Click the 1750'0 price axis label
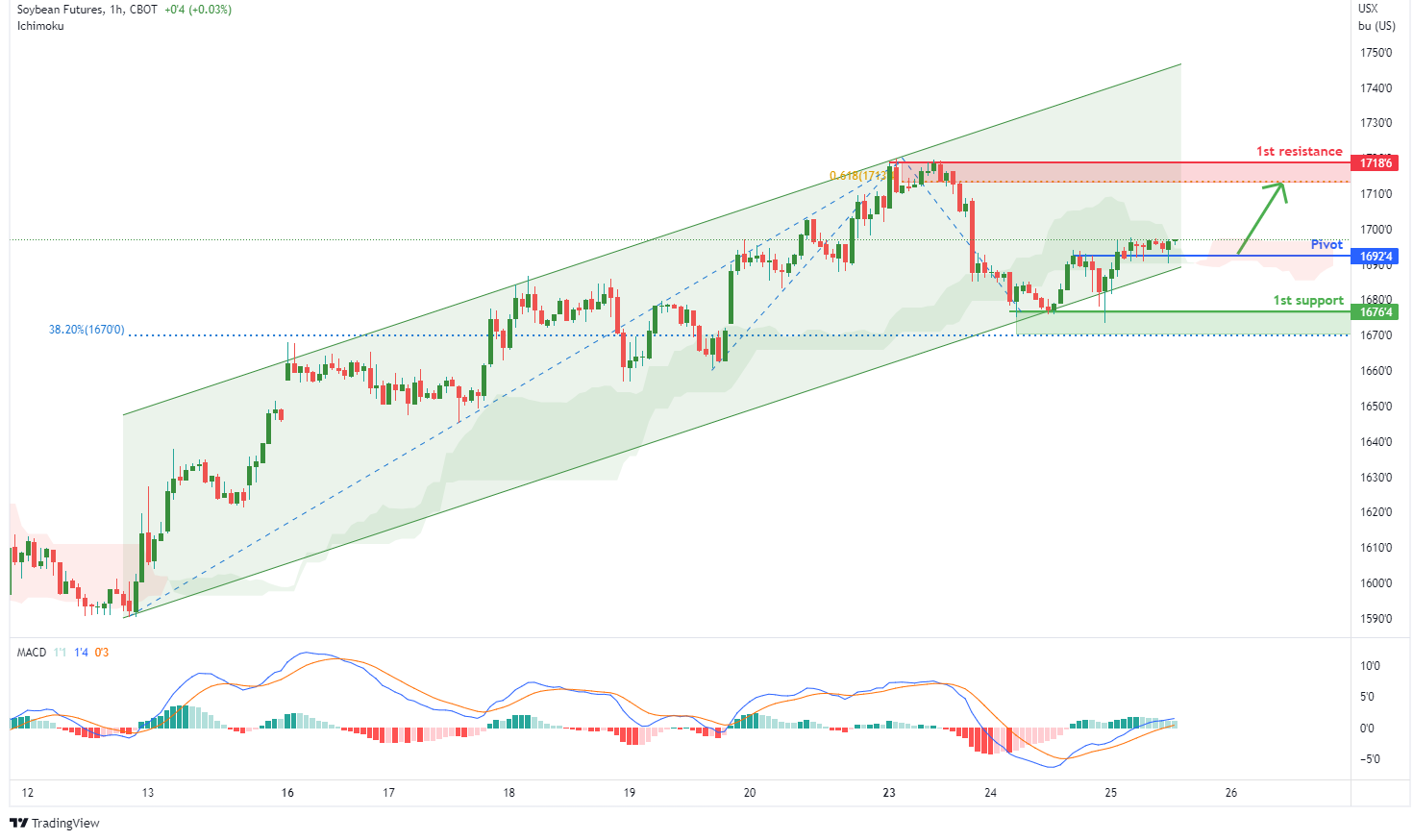This screenshot has height=840, width=1413. point(1376,52)
